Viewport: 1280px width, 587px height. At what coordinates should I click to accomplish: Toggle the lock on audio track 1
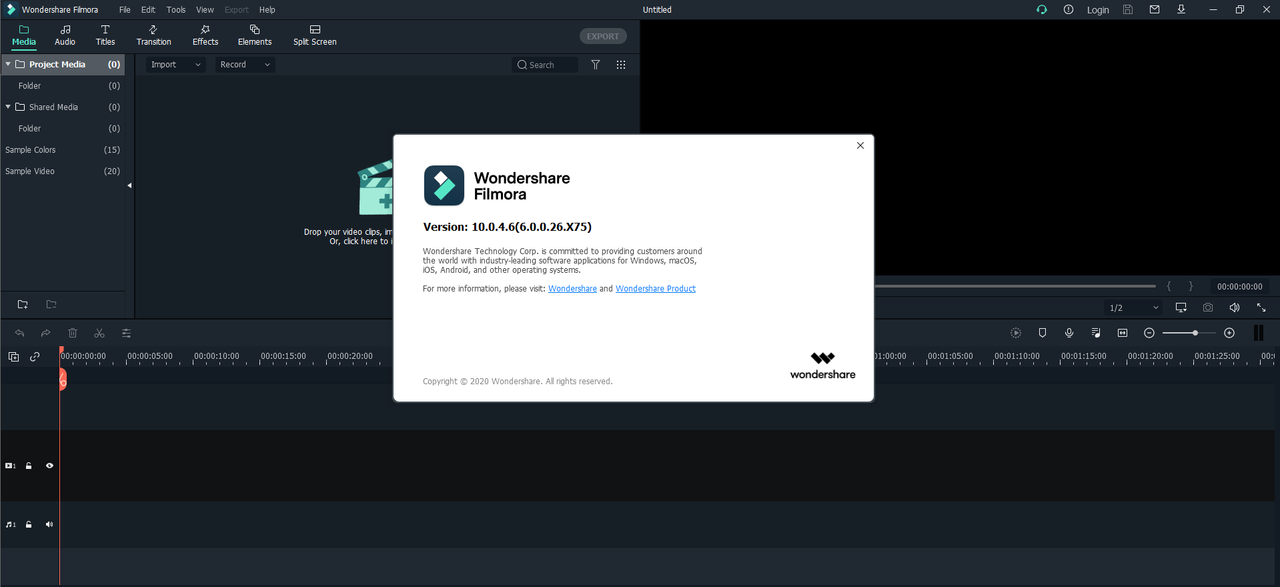(x=29, y=524)
